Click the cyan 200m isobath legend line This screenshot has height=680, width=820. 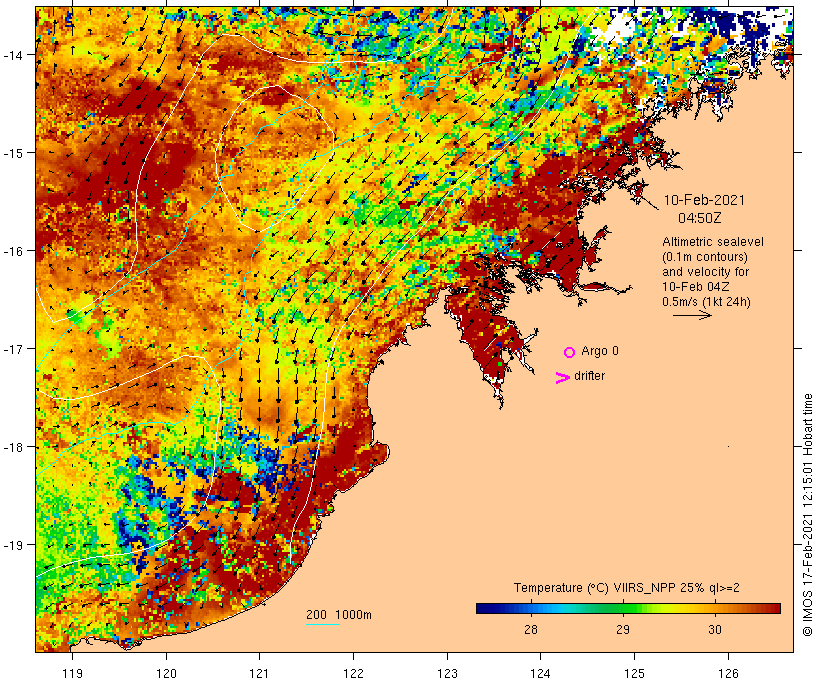tap(323, 624)
